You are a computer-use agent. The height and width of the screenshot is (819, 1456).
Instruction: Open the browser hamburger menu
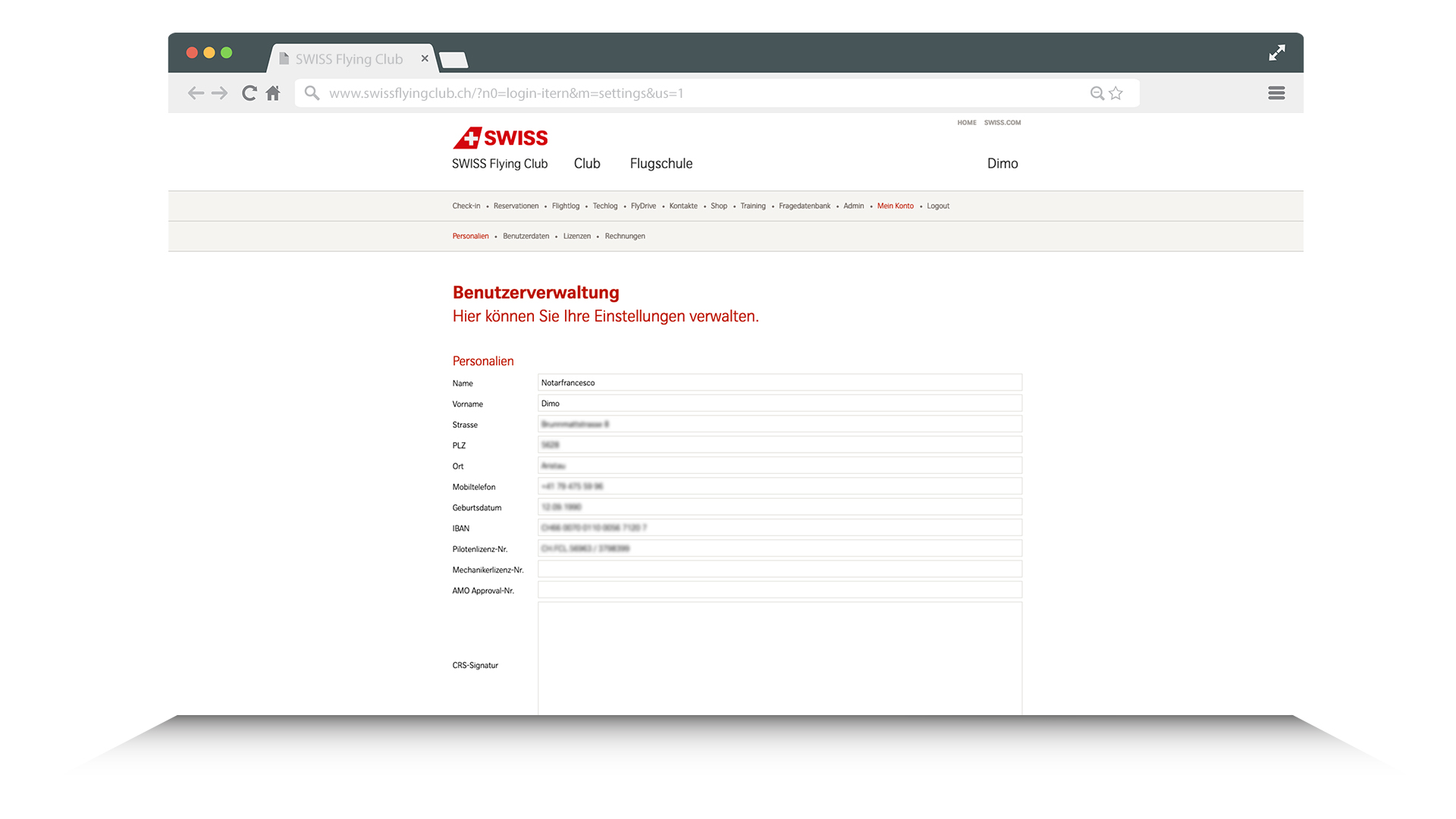tap(1276, 93)
